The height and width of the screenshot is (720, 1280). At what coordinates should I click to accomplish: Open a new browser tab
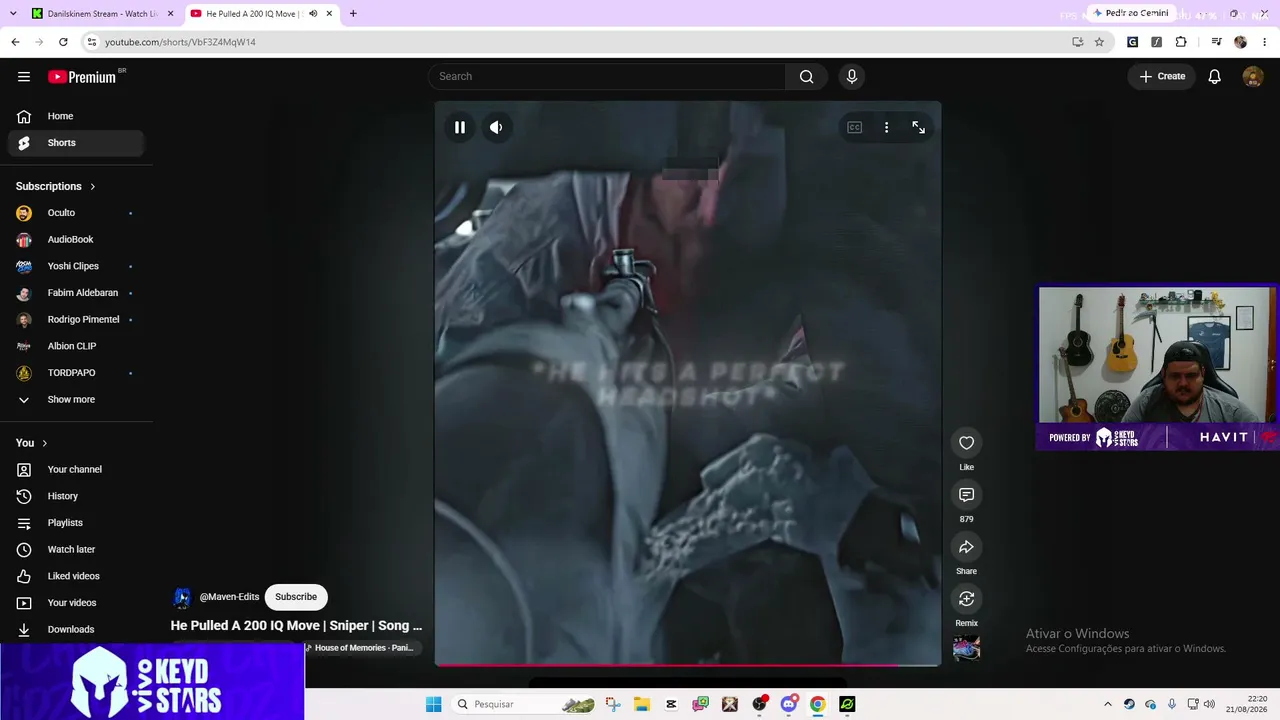coord(353,14)
